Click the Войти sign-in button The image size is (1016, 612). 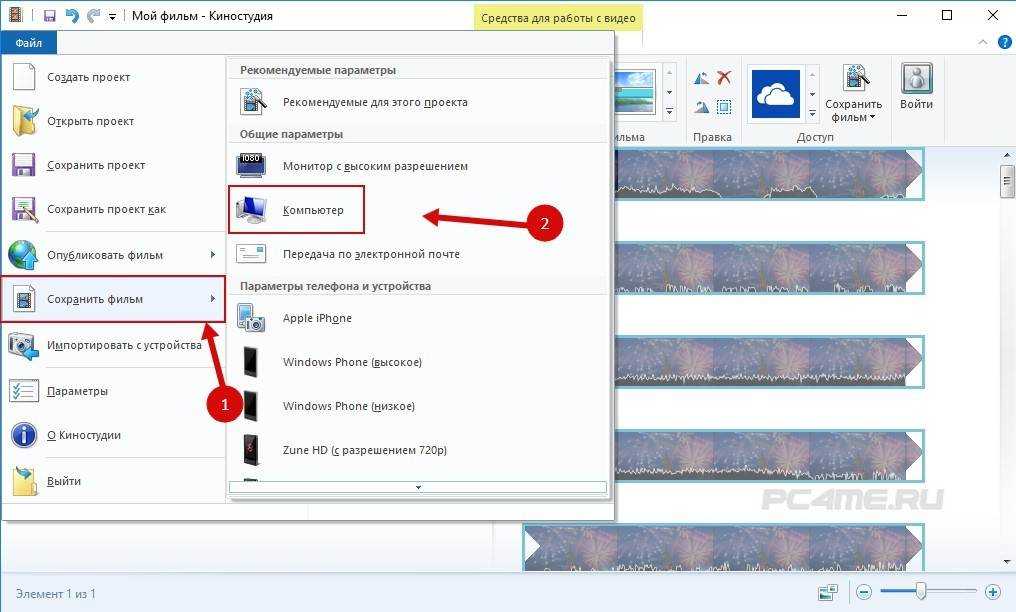[916, 87]
